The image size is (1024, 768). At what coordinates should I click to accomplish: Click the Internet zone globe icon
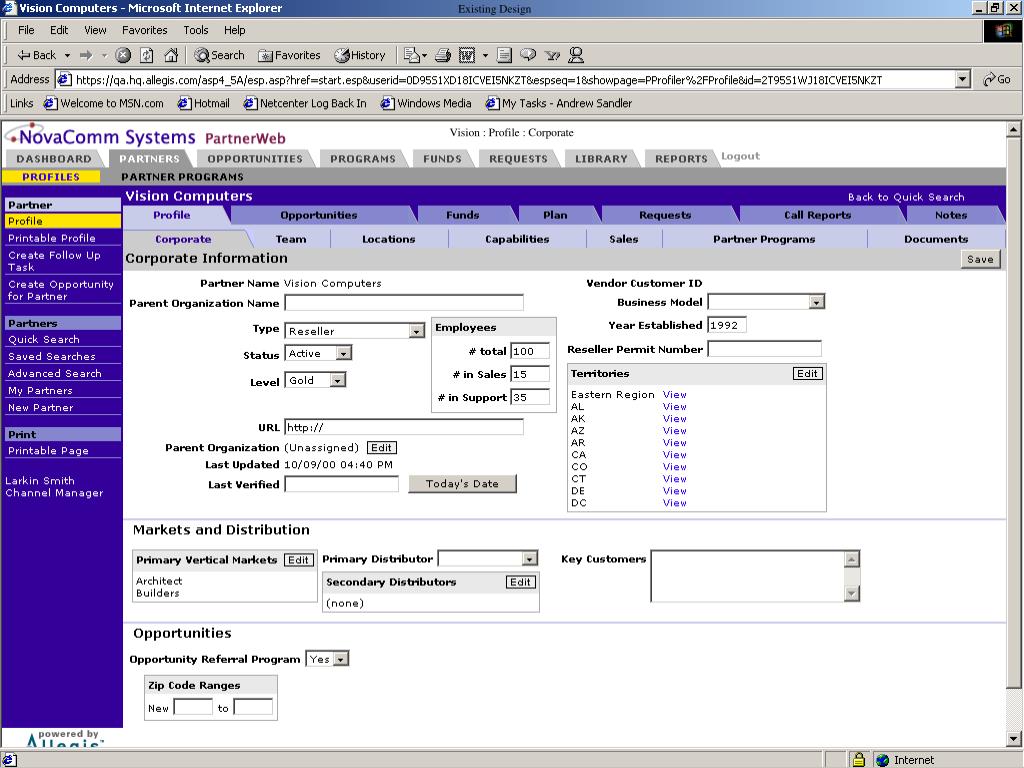pos(883,760)
